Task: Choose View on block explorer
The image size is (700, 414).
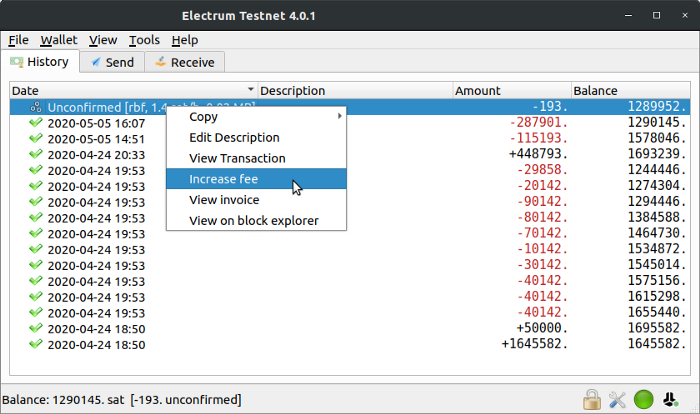Action: click(256, 220)
